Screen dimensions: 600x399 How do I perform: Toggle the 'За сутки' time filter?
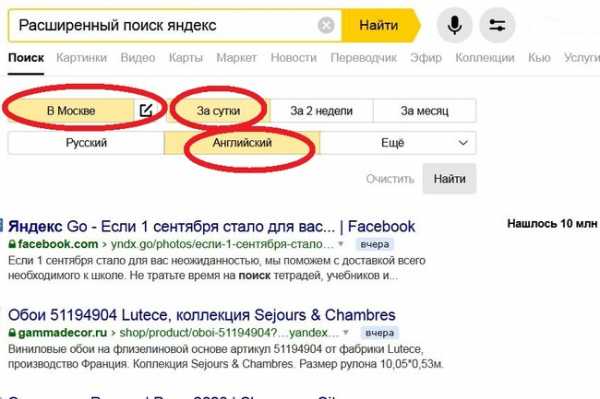pos(218,111)
